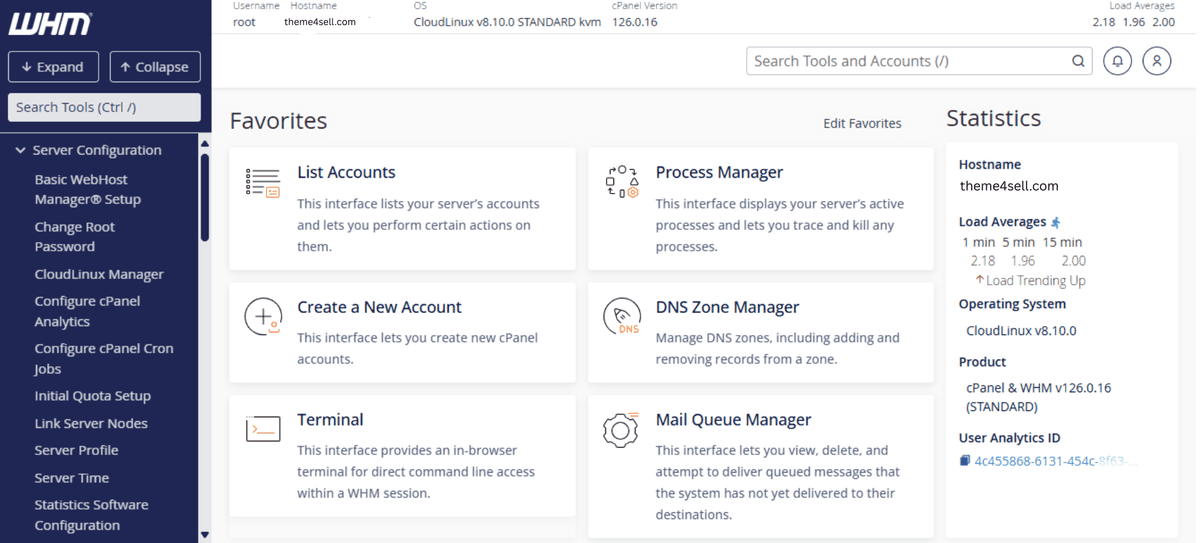Open Server Time

72,478
